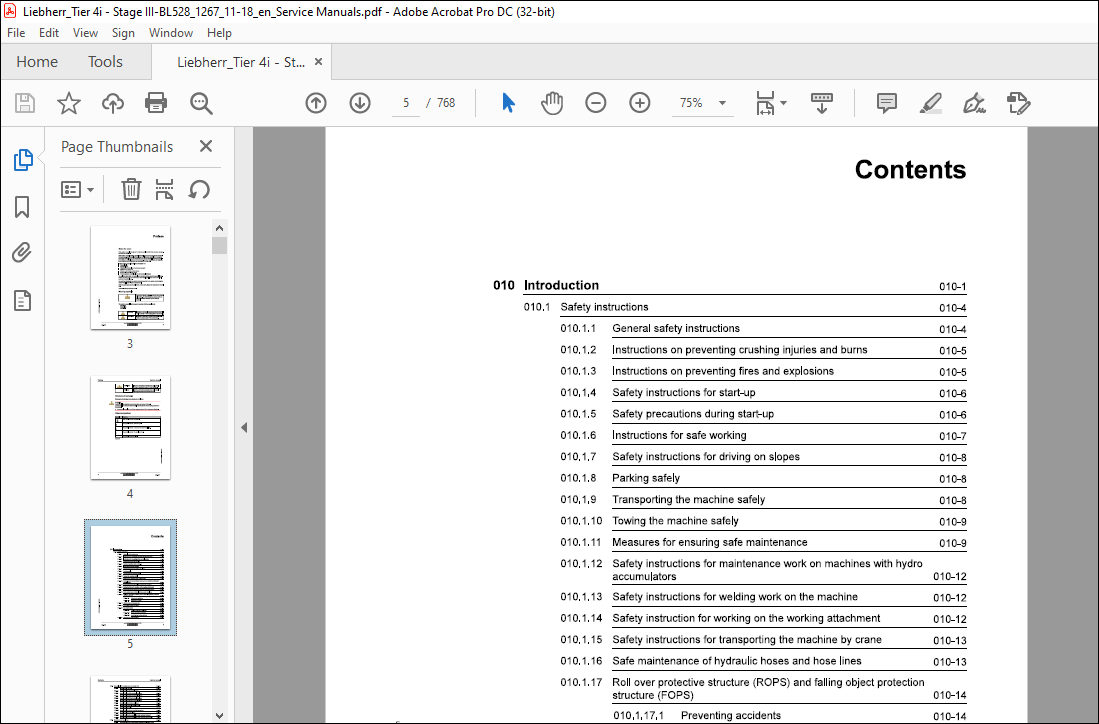Open the Window menu
Screen dimensions: 1099x724
[x=170, y=33]
